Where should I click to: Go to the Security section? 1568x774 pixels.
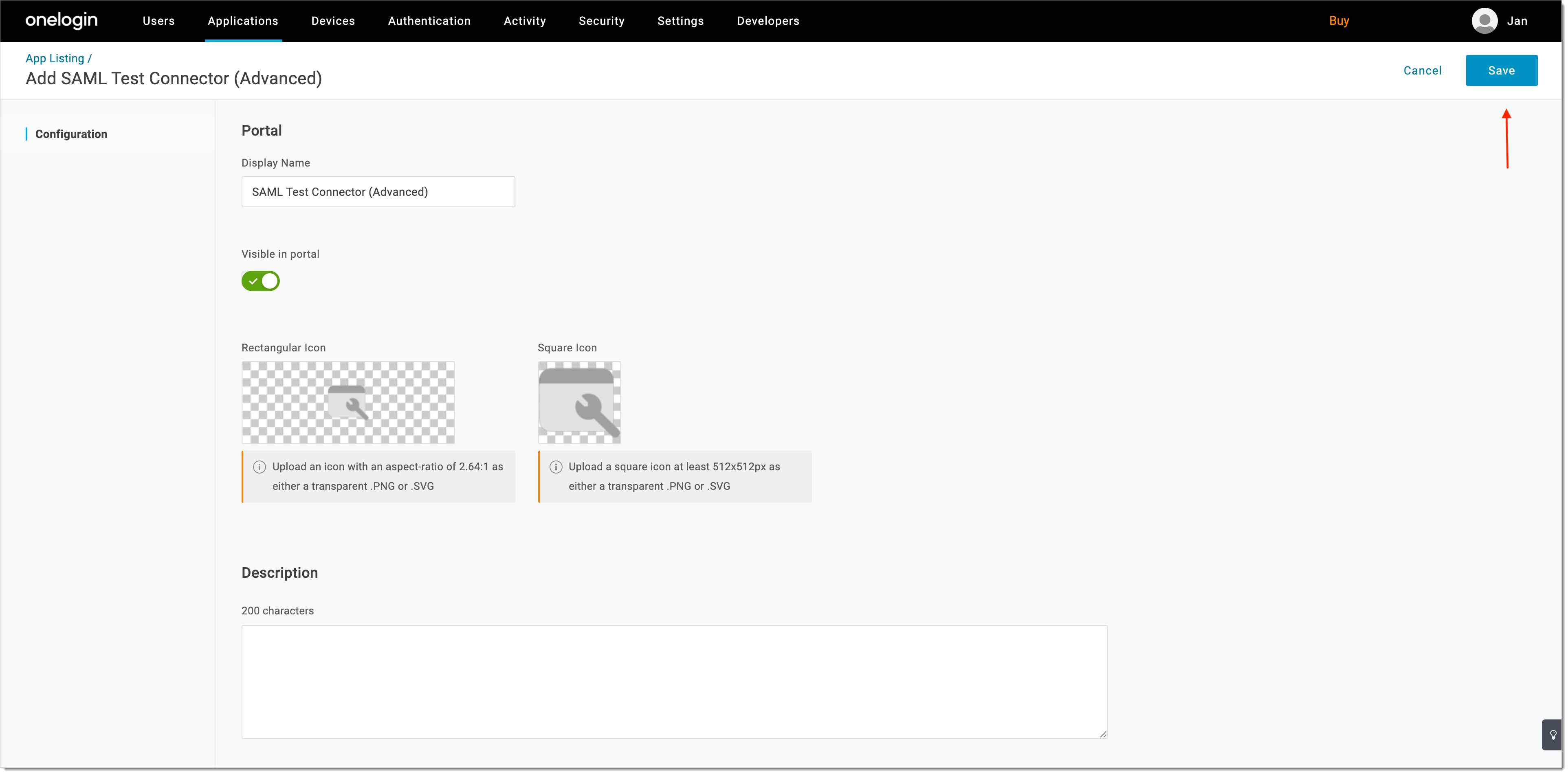(601, 20)
